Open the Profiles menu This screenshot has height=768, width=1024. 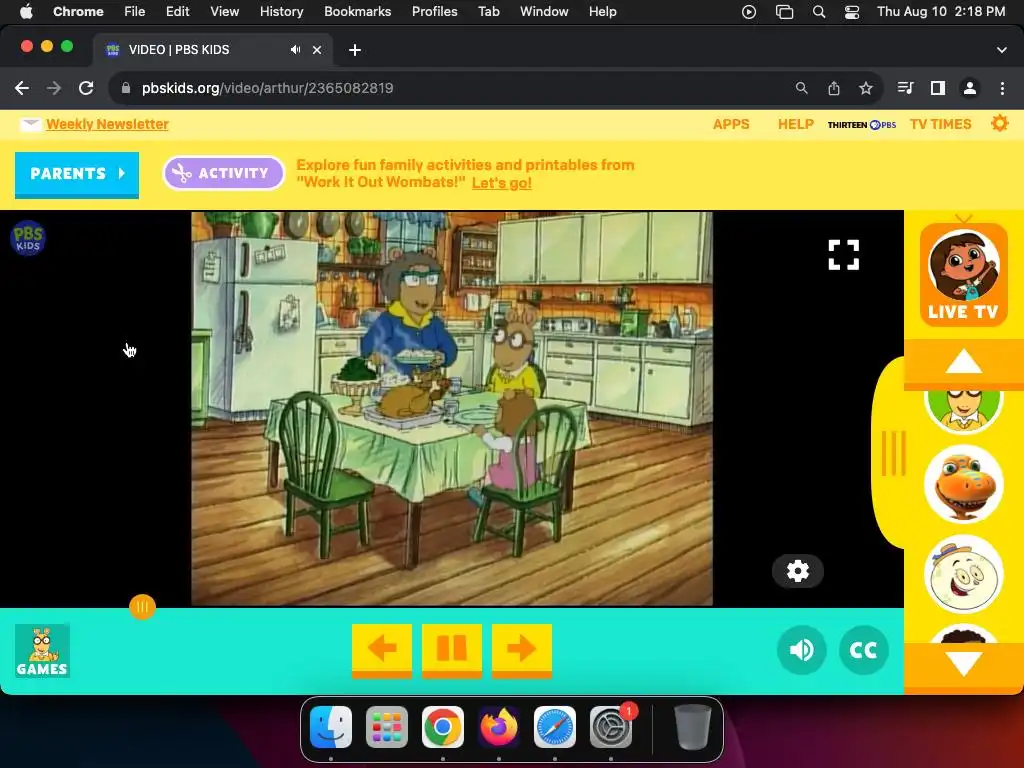point(434,11)
